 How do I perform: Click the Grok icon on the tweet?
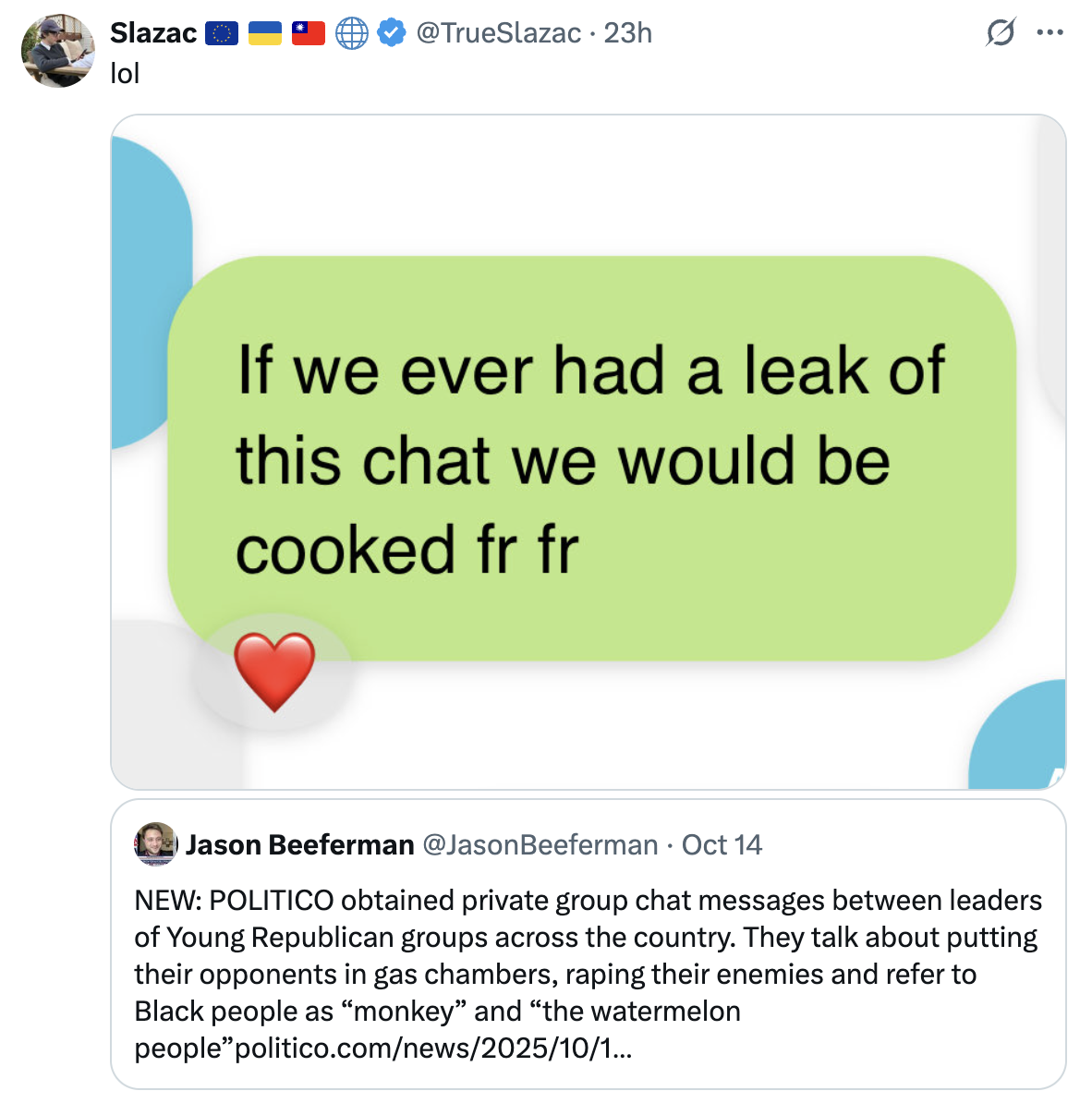pyautogui.click(x=1000, y=33)
